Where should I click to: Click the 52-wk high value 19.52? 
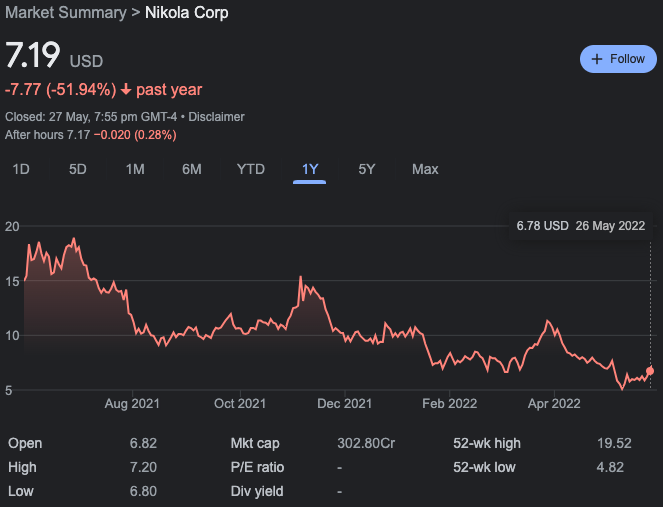point(623,443)
